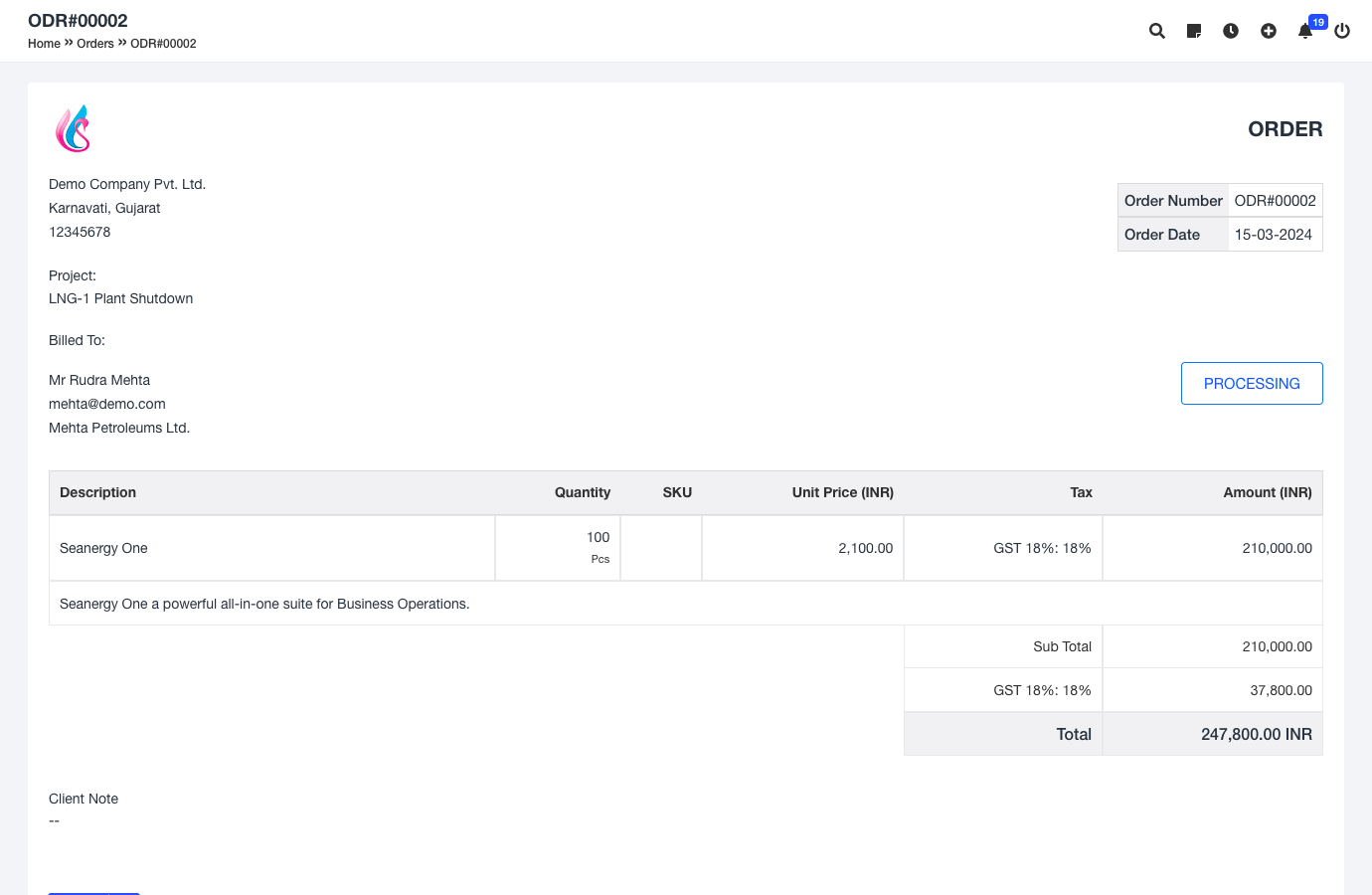
Task: Click the Unit Price (INR) column header
Action: coord(842,492)
